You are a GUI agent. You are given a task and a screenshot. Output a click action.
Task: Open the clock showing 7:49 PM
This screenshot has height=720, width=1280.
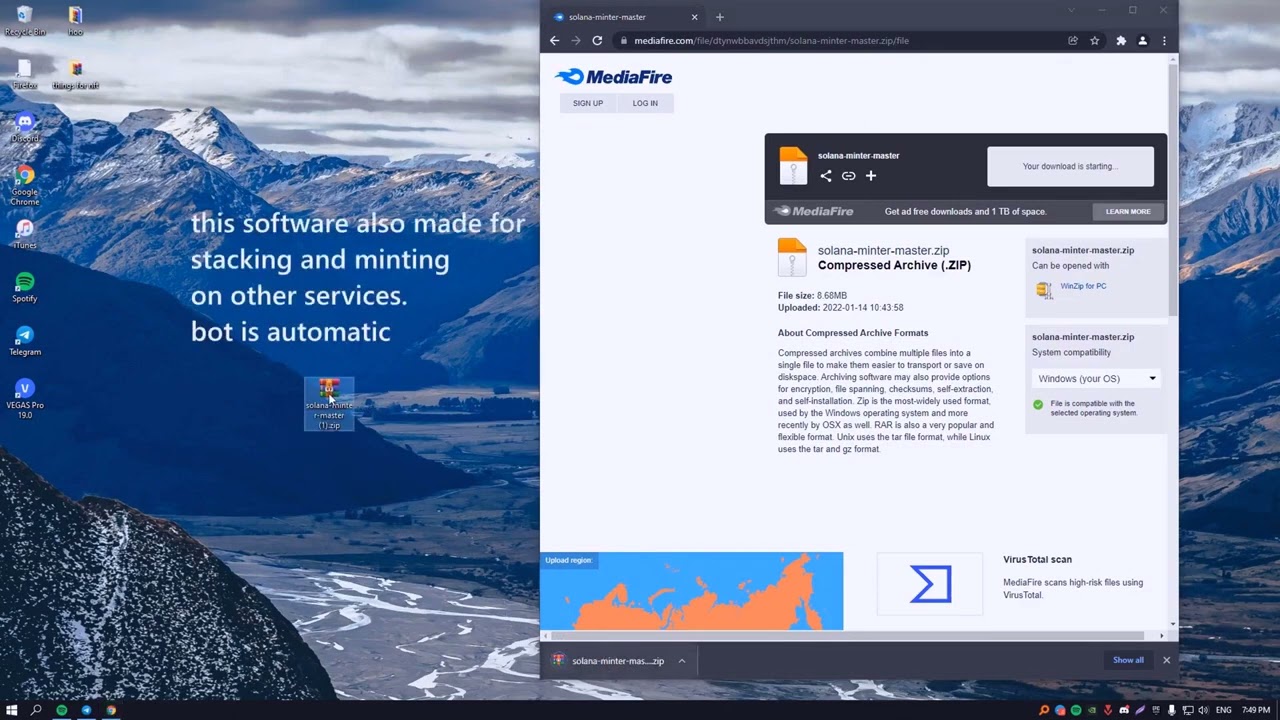[x=1256, y=710]
